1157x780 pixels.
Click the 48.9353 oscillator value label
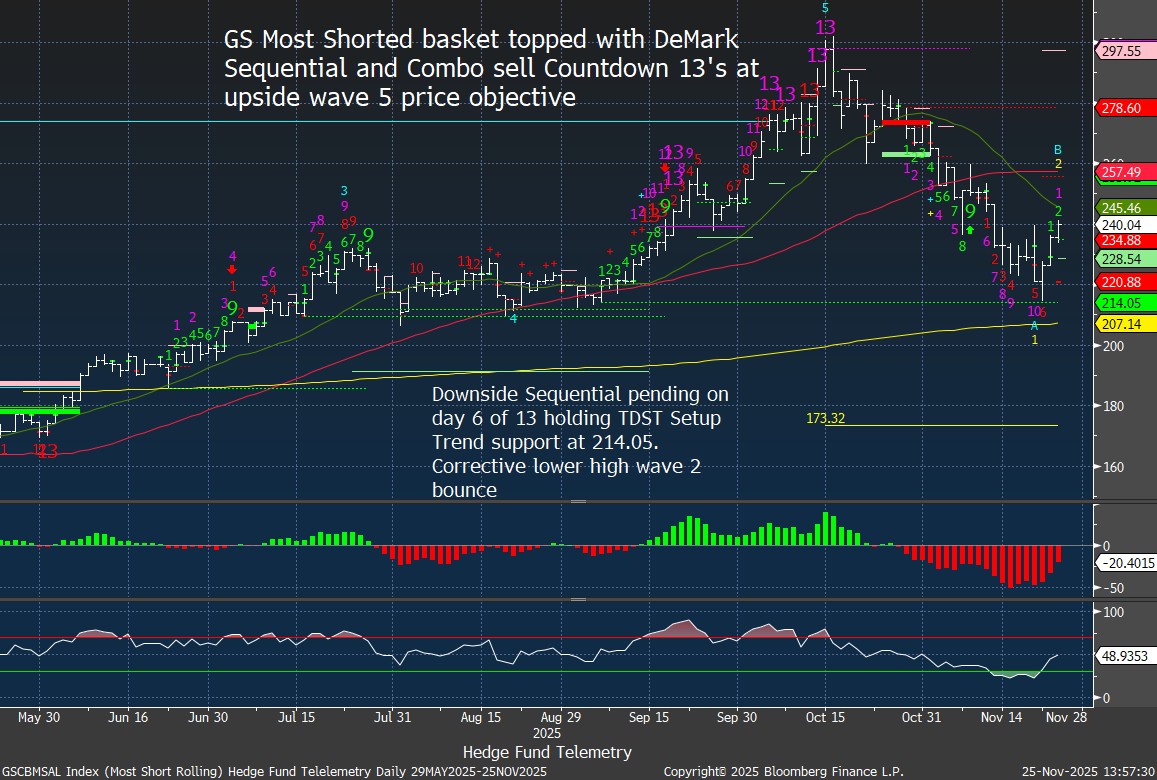click(x=1127, y=656)
